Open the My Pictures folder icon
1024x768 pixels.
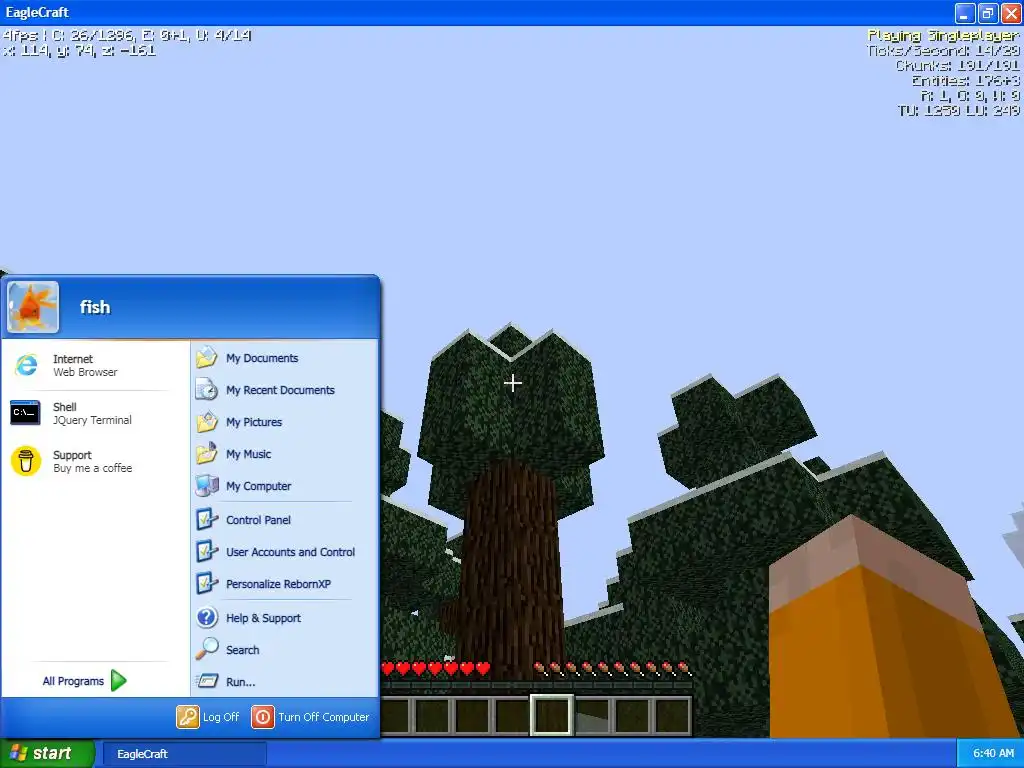pos(207,422)
